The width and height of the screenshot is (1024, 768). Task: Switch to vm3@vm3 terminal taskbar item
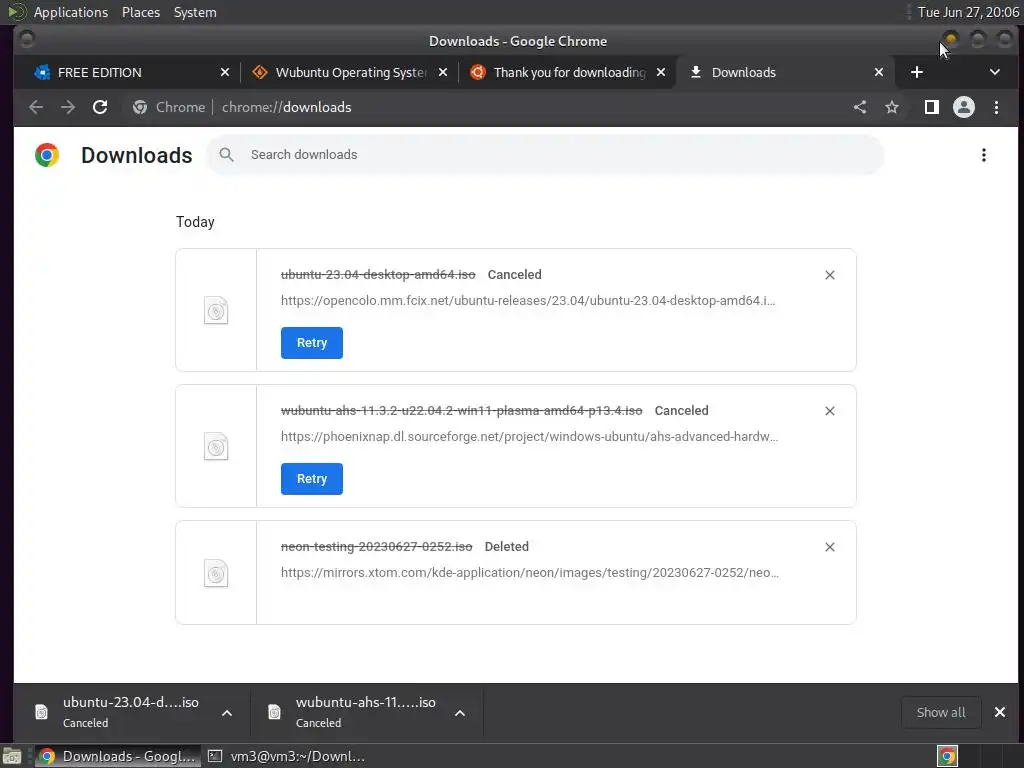point(286,756)
